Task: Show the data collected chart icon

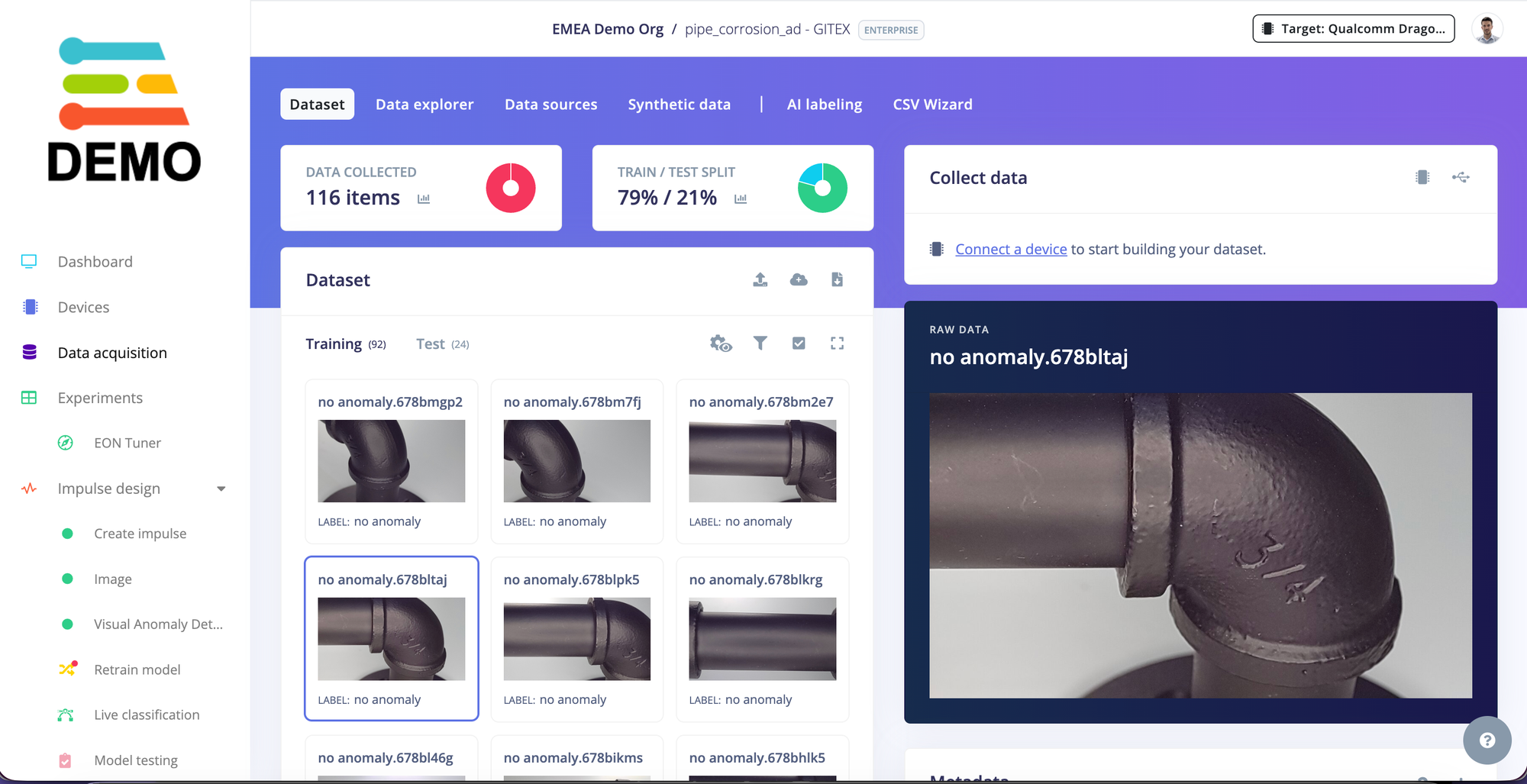Action: 424,198
